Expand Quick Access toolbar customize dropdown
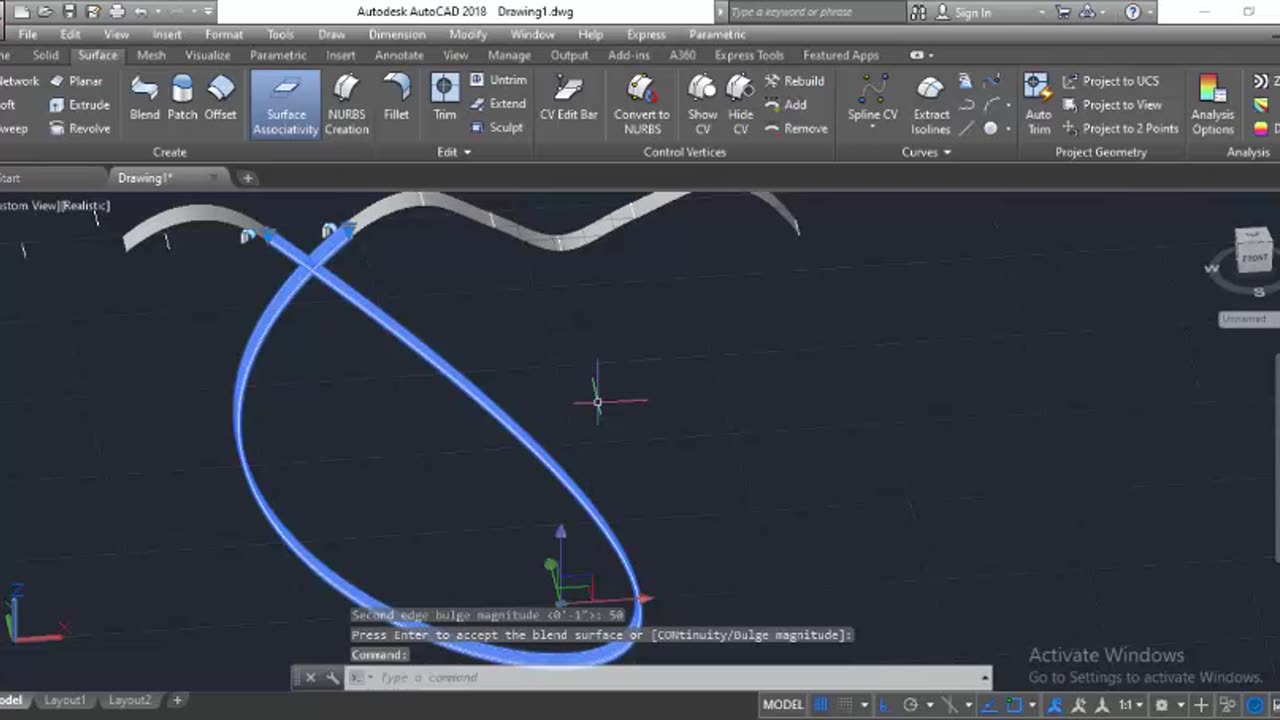Screen dimensions: 1280x720 208,12
